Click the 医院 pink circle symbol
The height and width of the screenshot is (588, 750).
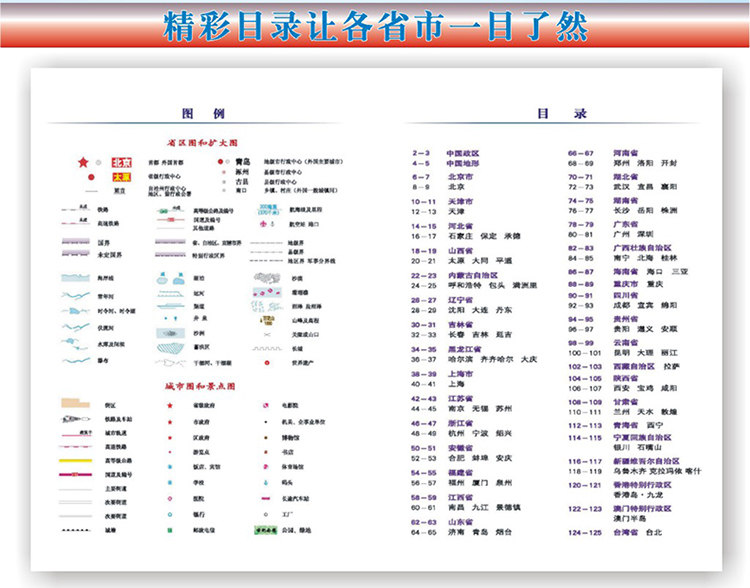coord(170,499)
